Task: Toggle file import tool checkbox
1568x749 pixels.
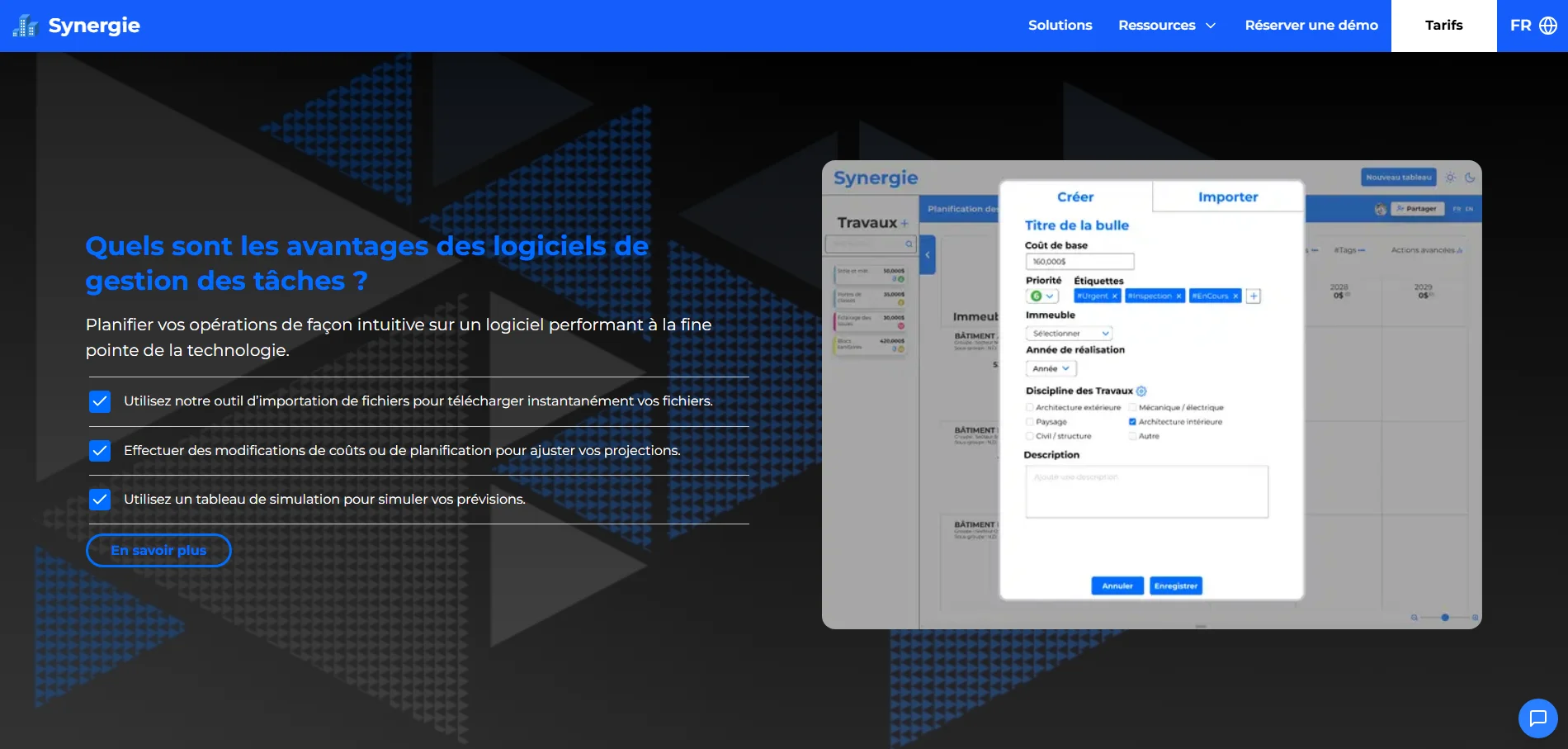Action: pyautogui.click(x=100, y=401)
